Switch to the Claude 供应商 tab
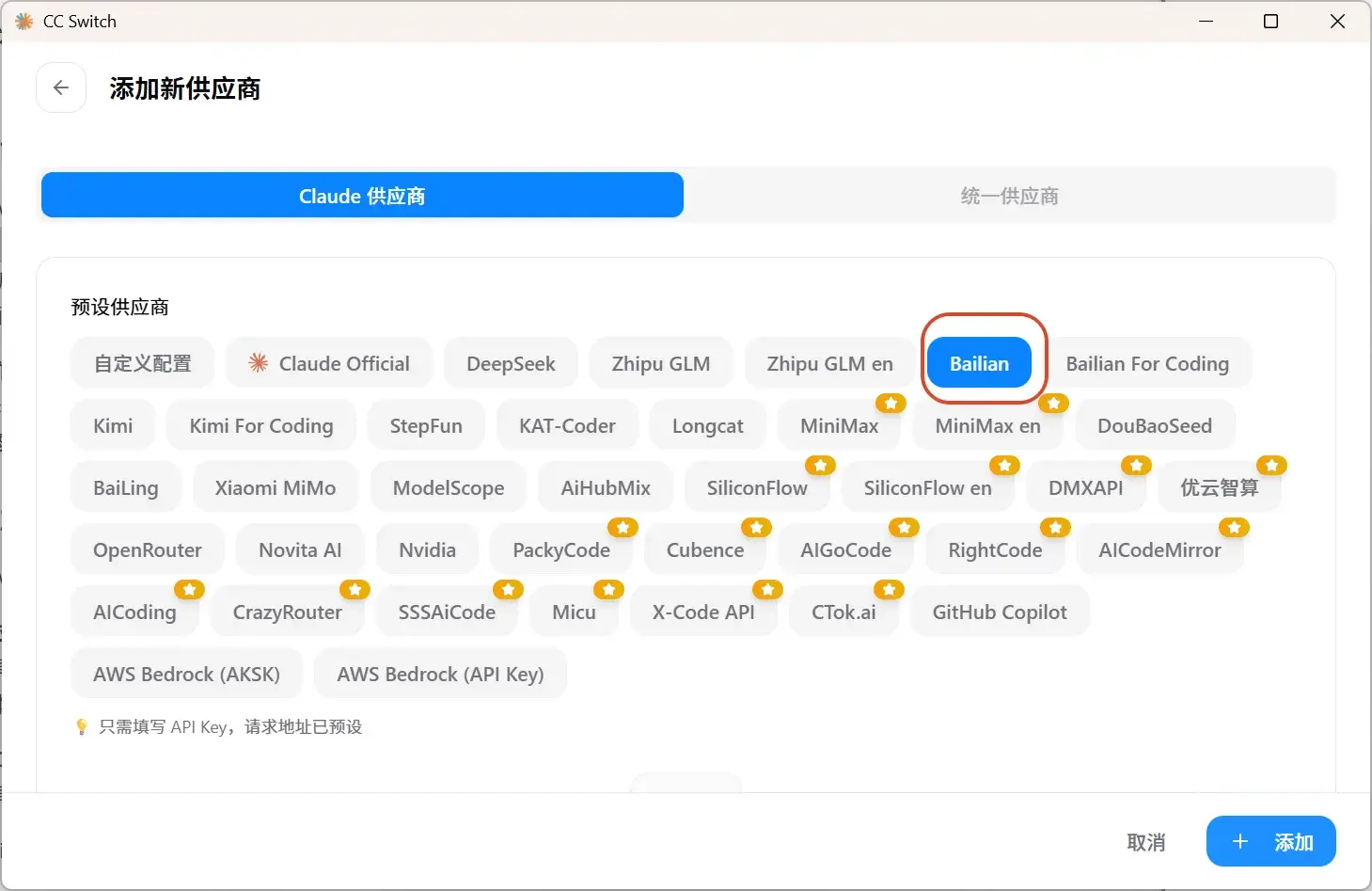The image size is (1372, 891). [x=362, y=196]
